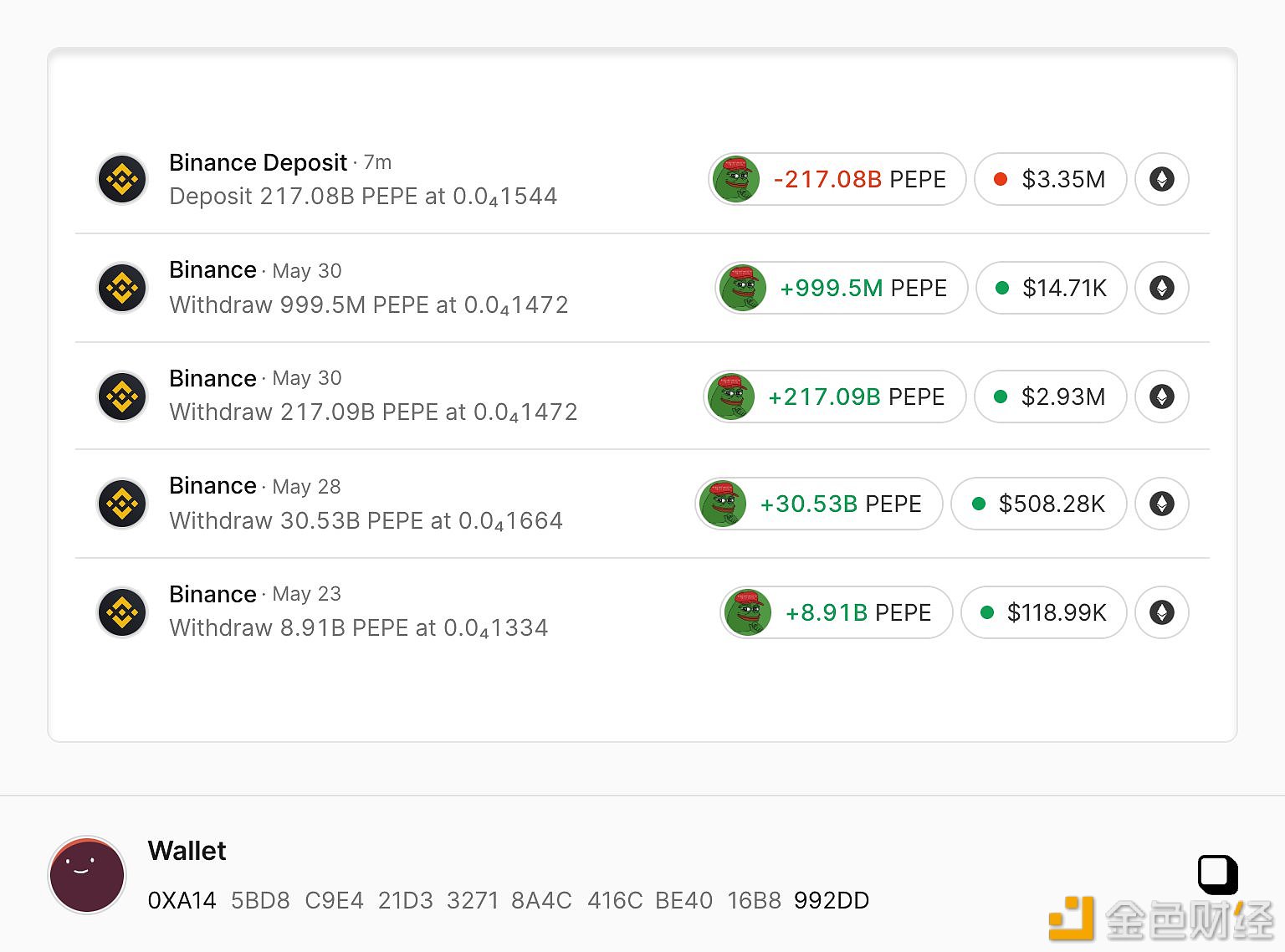Image resolution: width=1285 pixels, height=952 pixels.
Task: Open the +217.09B PEPE amount pill
Action: (x=834, y=397)
